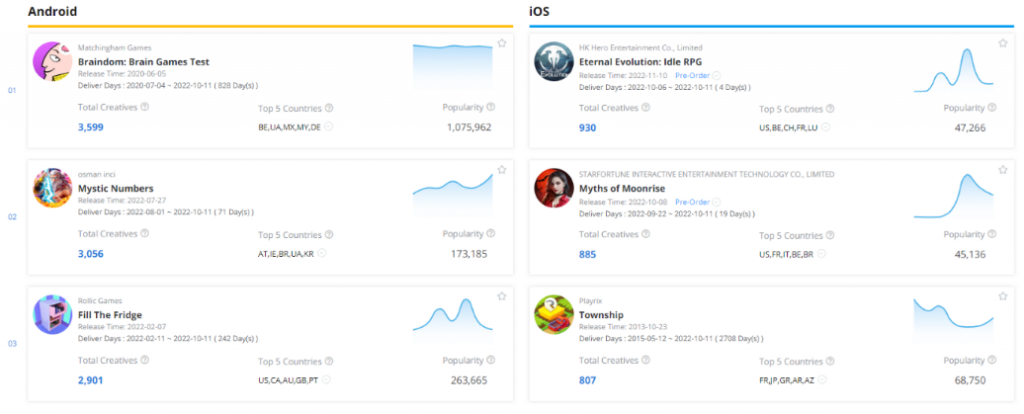Expand country list BE,UA,MX,MY,DE
Screen dimensions: 1024x414
[x=328, y=127]
